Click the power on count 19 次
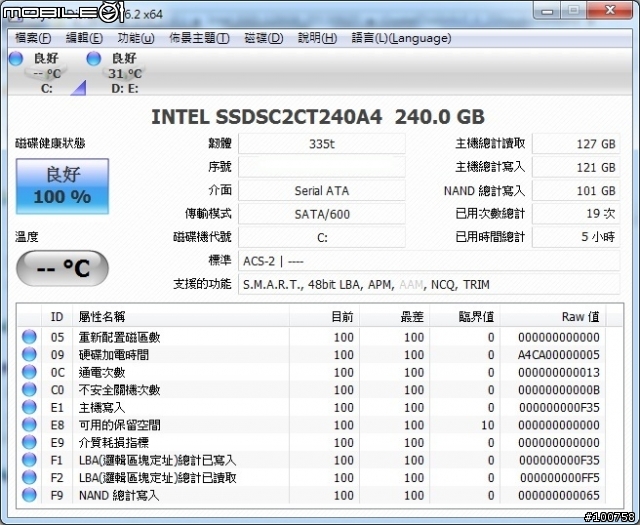Viewport: 640px width, 525px height. (576, 214)
